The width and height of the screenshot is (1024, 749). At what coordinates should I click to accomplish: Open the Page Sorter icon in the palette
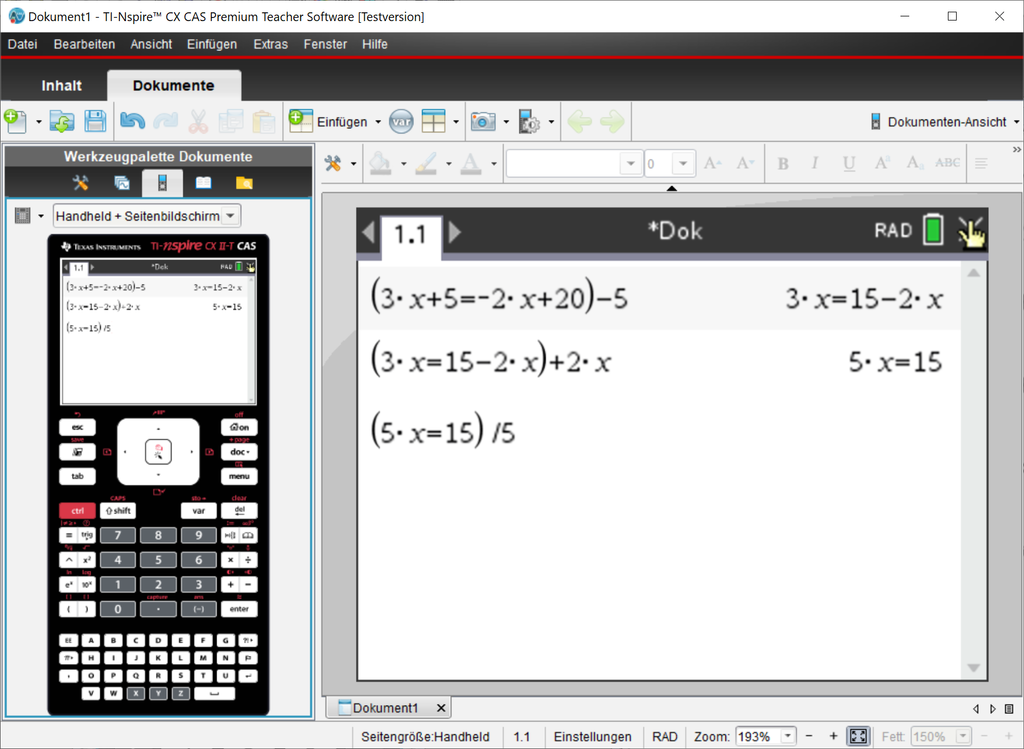pyautogui.click(x=121, y=183)
